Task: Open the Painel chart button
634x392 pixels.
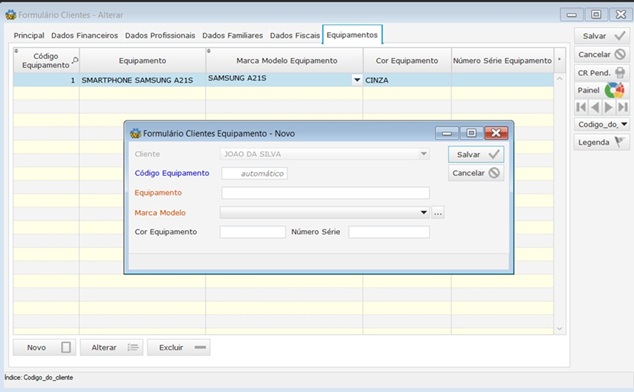Action: pos(602,90)
